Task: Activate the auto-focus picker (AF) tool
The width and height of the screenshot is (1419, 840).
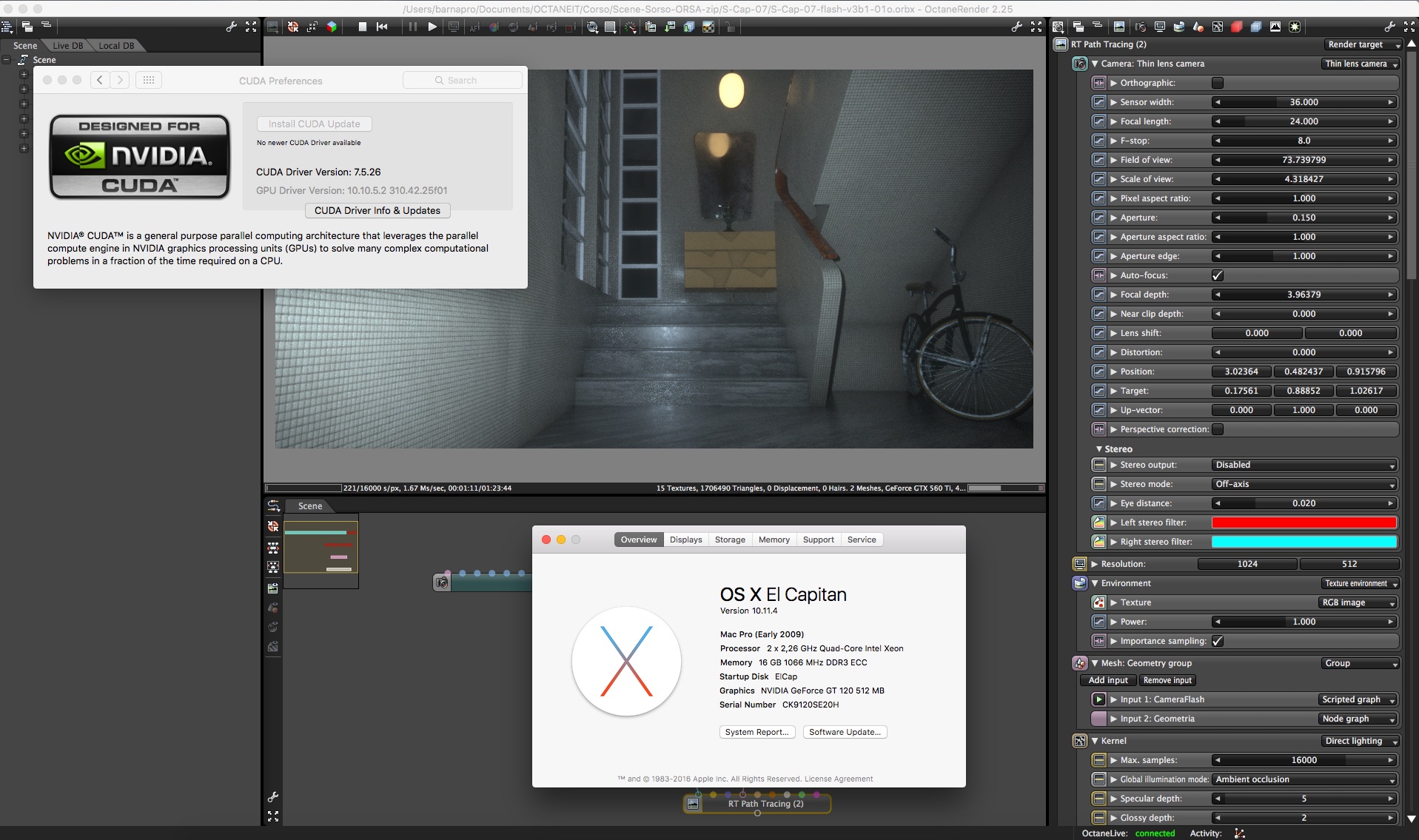Action: (x=474, y=27)
